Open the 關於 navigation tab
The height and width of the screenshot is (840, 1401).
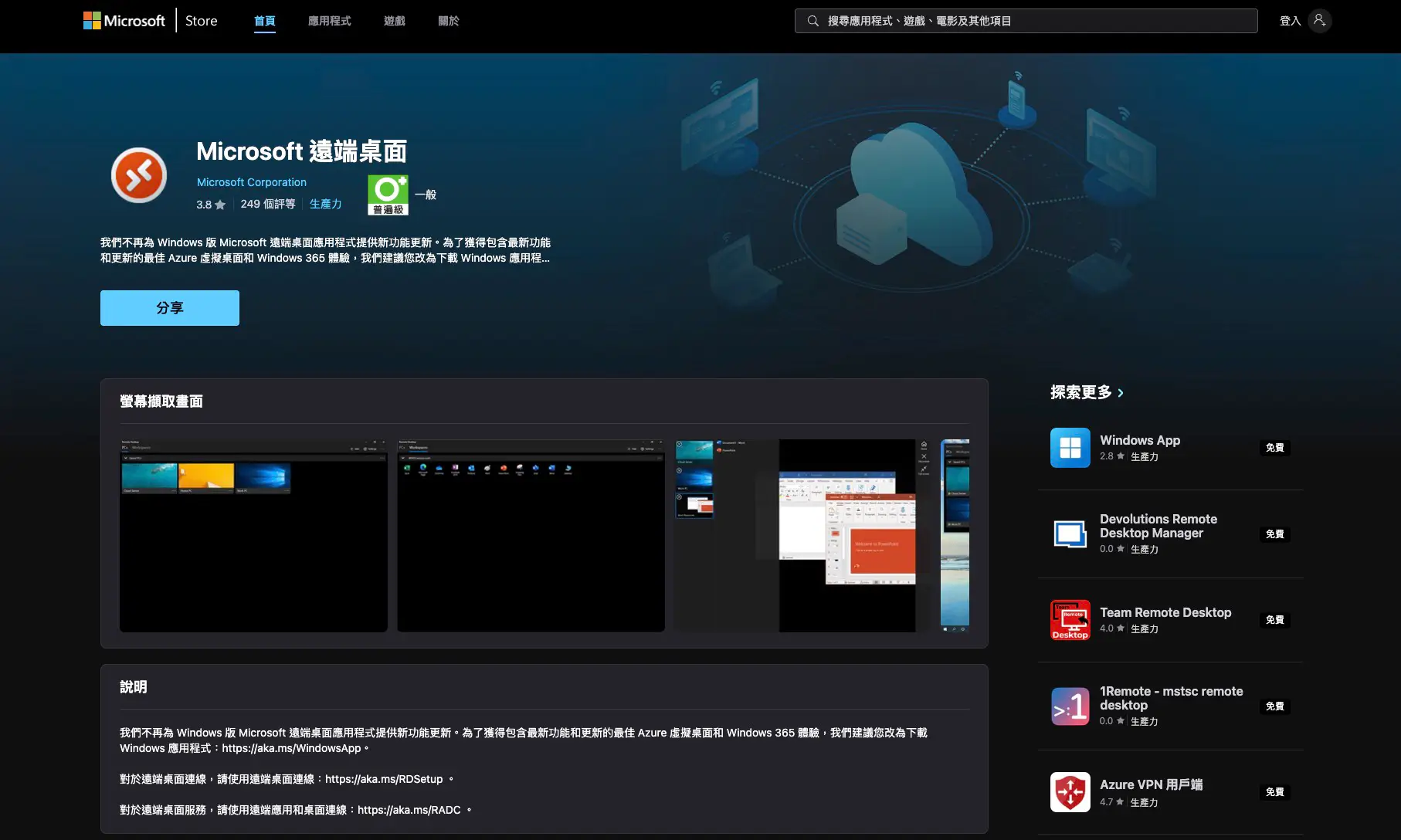pos(449,21)
